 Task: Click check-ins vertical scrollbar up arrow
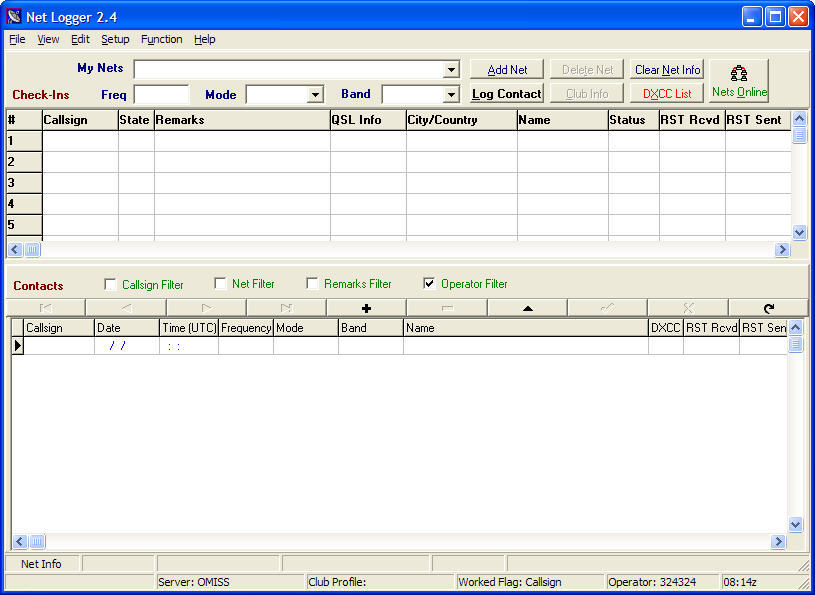click(x=799, y=118)
